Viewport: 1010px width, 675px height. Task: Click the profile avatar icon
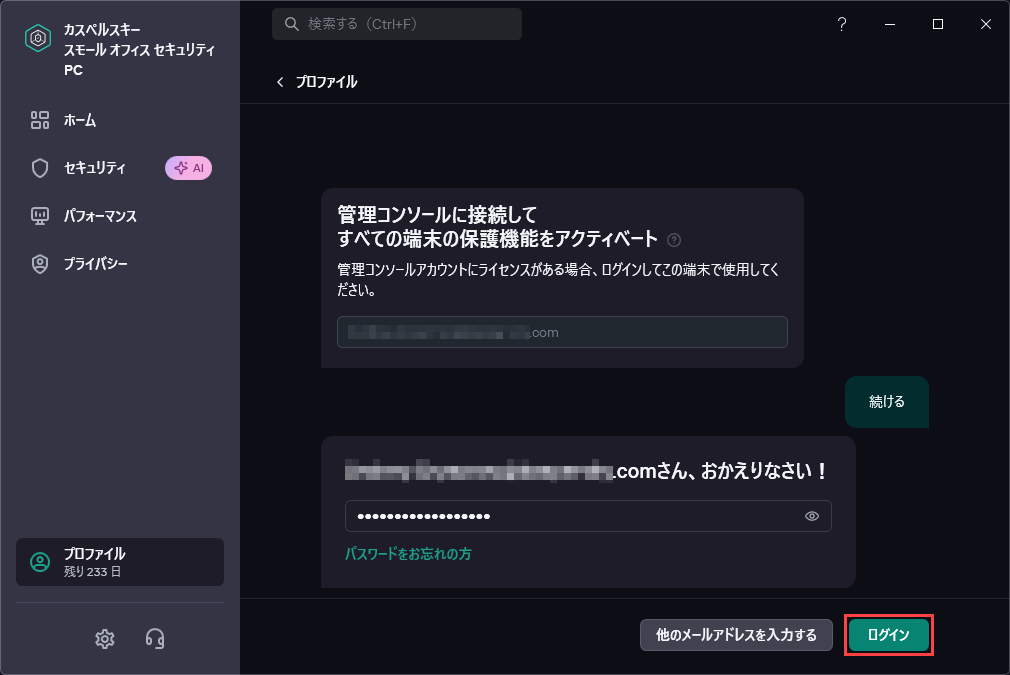pos(40,562)
